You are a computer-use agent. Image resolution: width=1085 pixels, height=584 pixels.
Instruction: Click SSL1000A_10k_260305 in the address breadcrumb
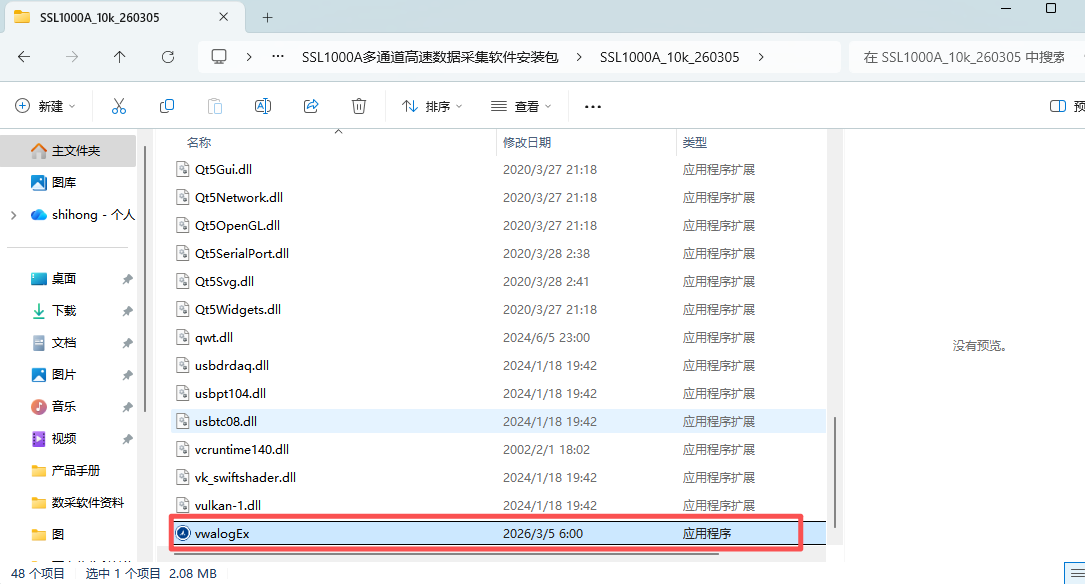click(669, 57)
